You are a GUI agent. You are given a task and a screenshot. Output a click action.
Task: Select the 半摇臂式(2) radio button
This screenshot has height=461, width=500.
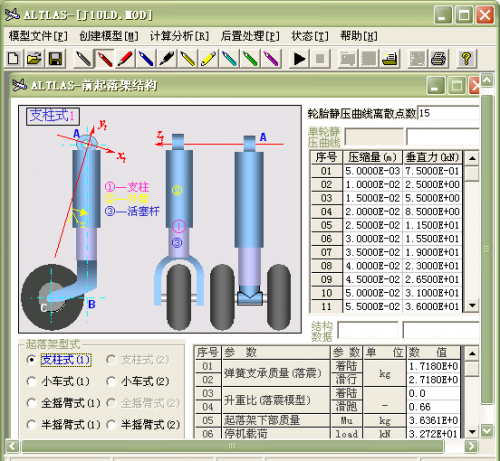tap(111, 424)
